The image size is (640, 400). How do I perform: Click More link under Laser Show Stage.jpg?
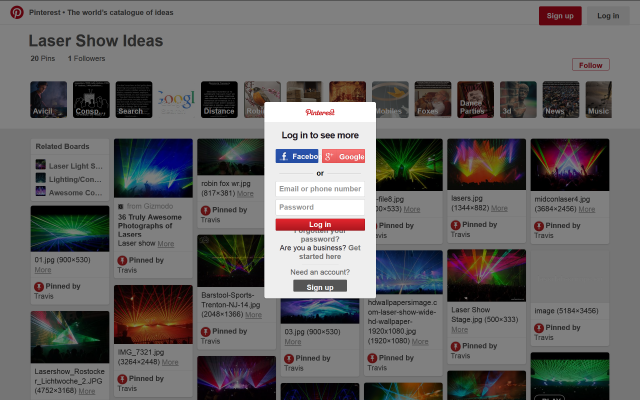click(x=460, y=329)
